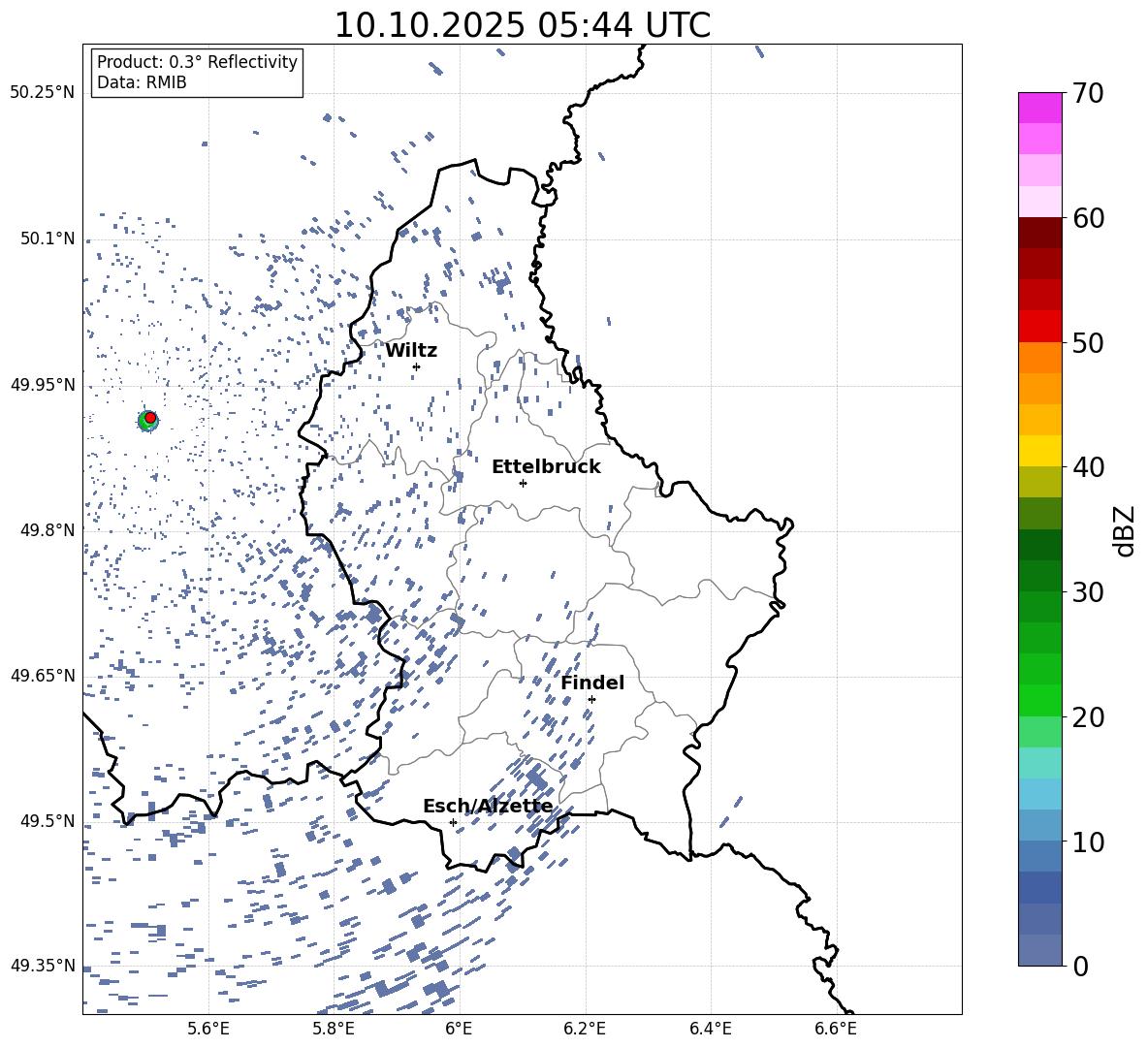
Task: Click the colorbar label 0
Action: pos(1080,966)
